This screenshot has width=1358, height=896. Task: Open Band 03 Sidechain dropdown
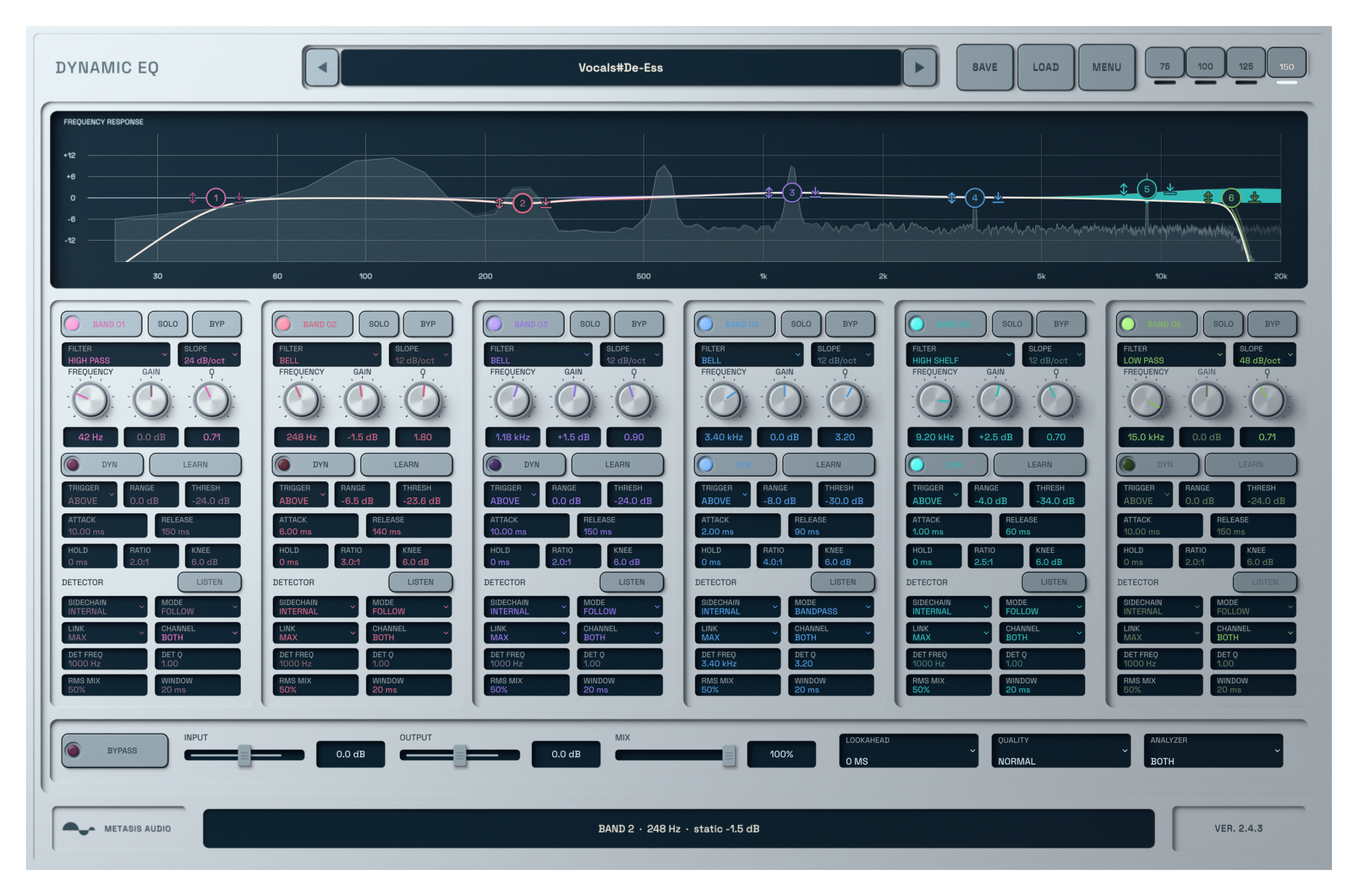(526, 607)
